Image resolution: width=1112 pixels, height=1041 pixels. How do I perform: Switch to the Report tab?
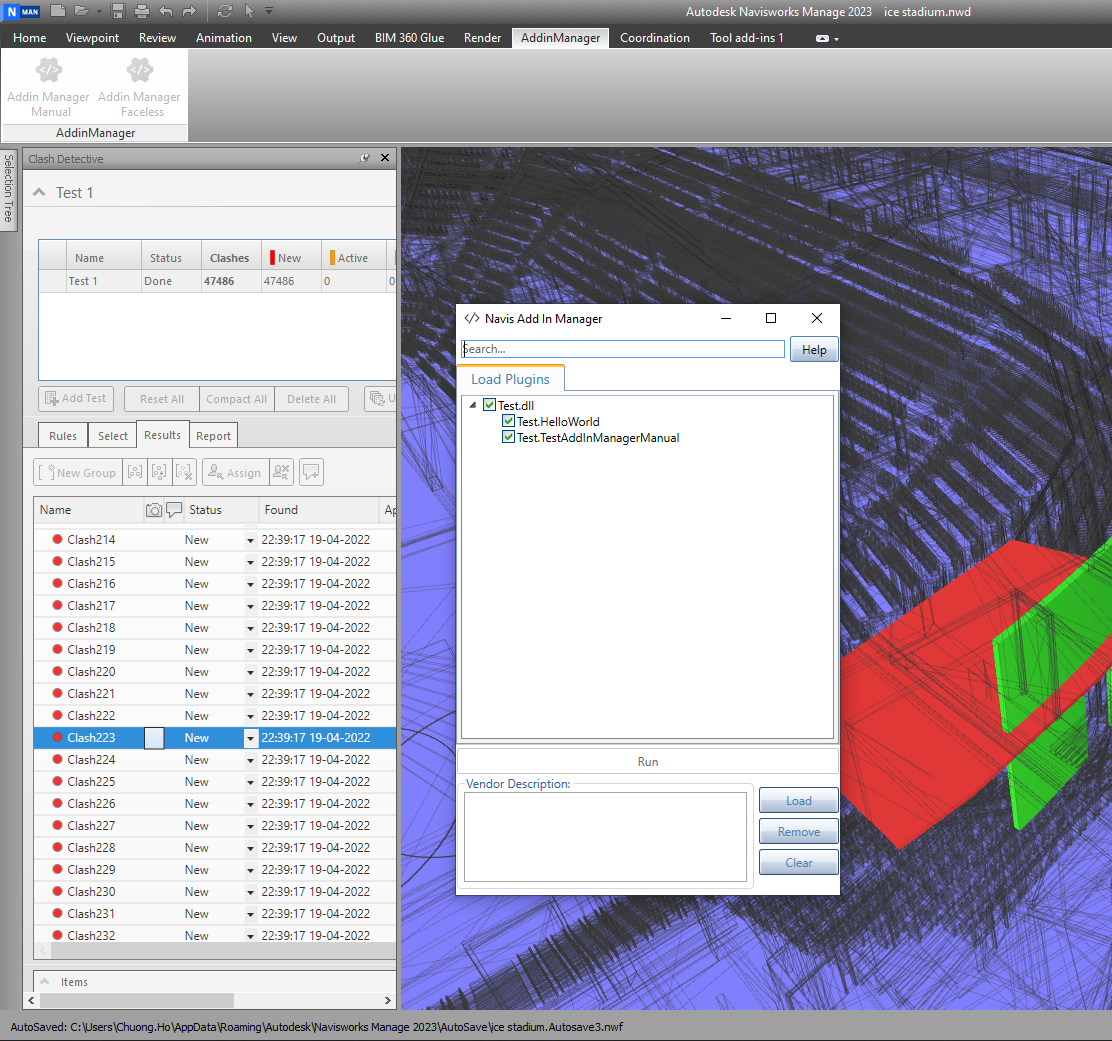[213, 435]
